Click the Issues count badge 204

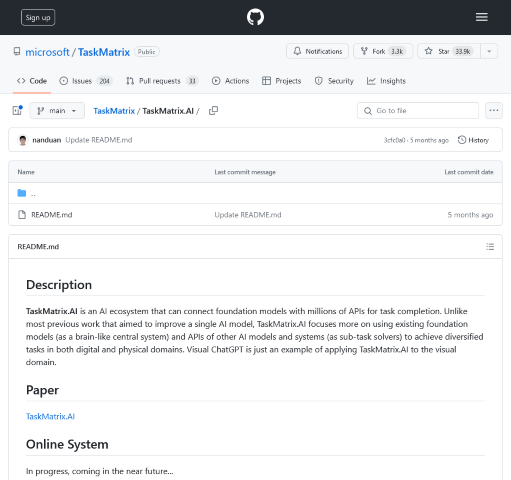(104, 81)
